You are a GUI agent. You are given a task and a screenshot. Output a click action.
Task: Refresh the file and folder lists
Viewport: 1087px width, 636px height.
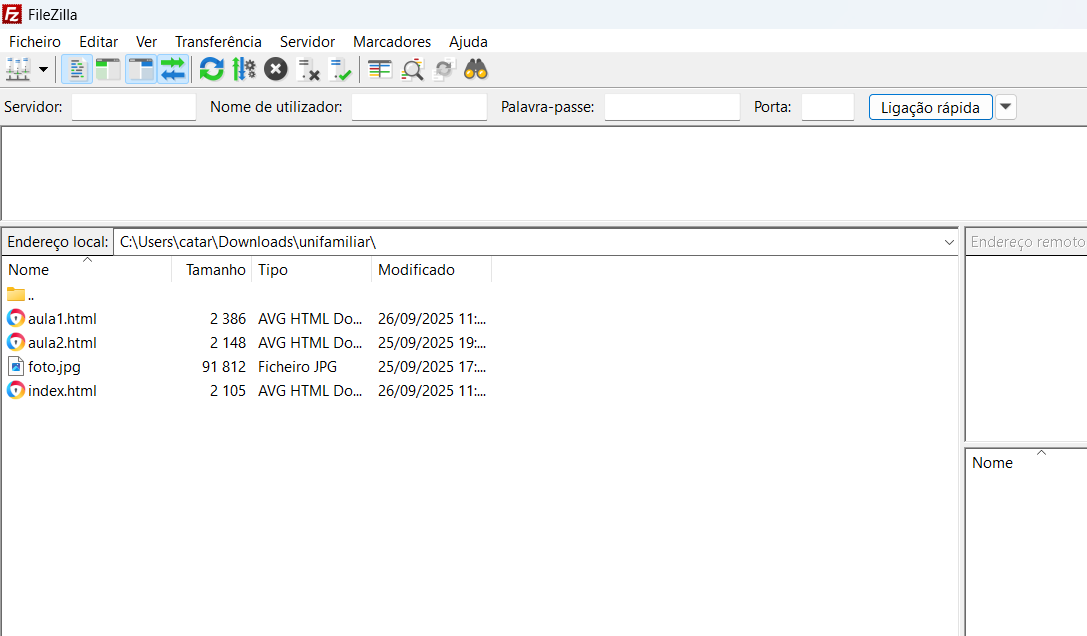[211, 69]
